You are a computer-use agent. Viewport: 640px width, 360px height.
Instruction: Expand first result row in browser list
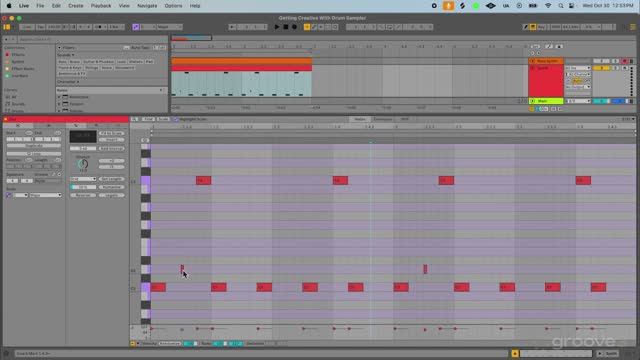click(59, 97)
